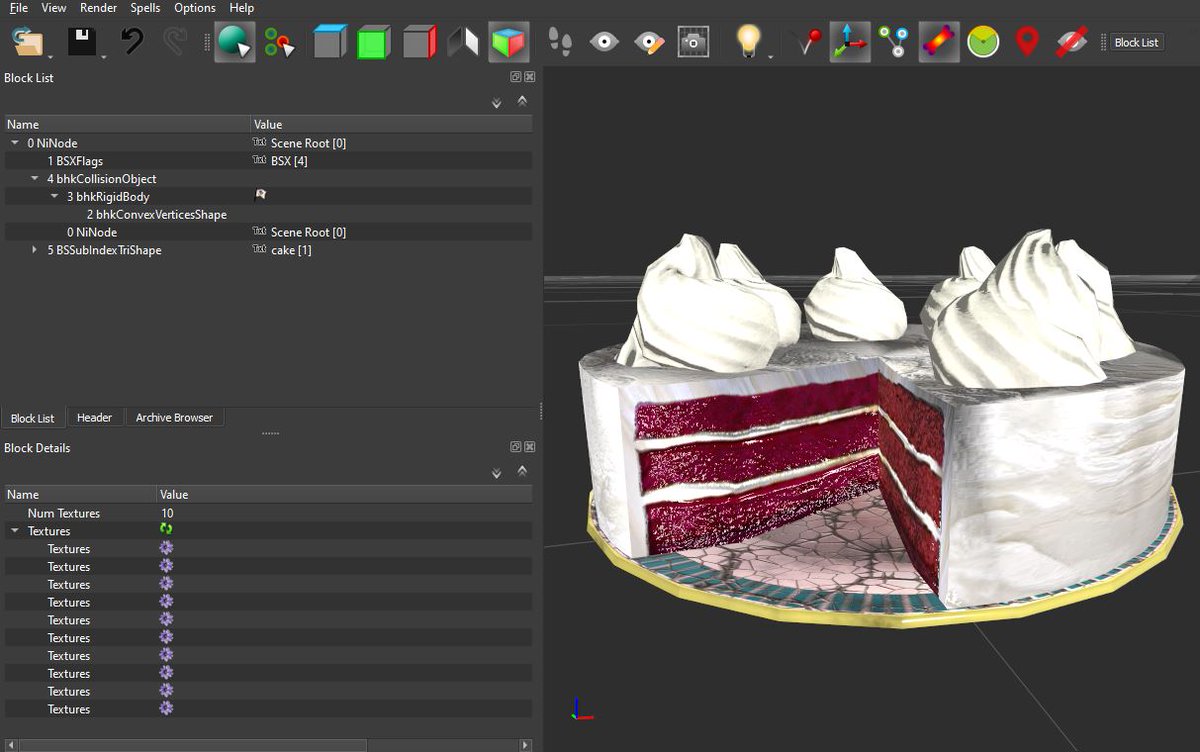Screen dimensions: 1200x752
Task: Activate the Select Vertices tool
Action: pyautogui.click(x=279, y=42)
